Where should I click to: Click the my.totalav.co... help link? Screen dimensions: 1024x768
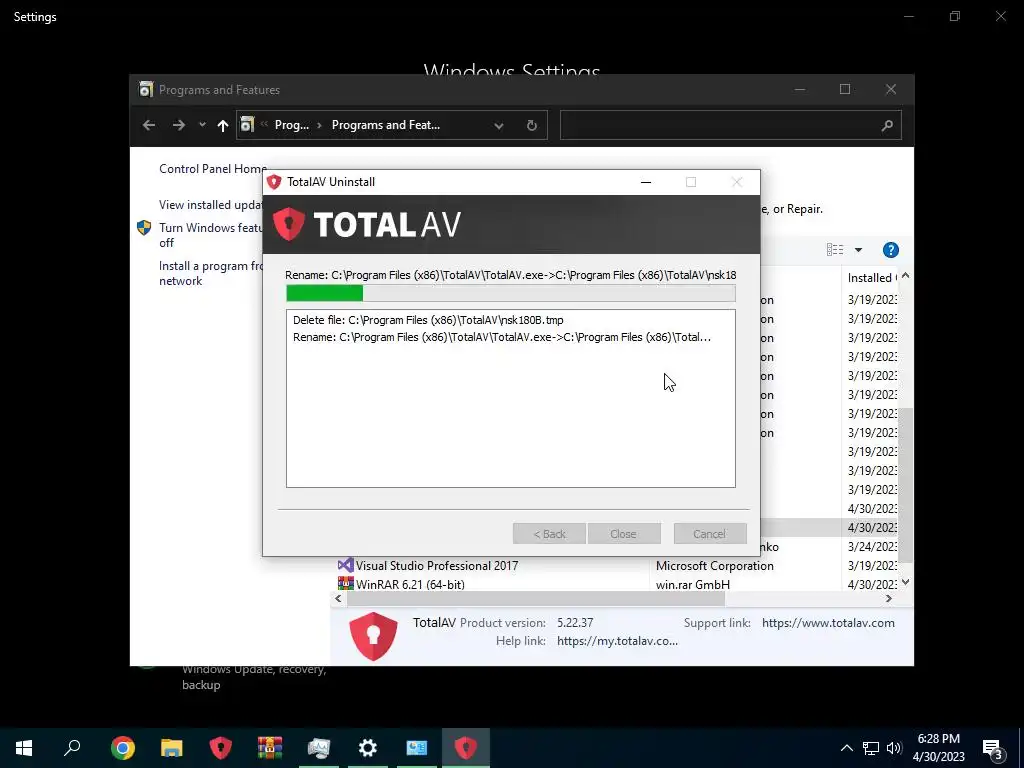(617, 641)
